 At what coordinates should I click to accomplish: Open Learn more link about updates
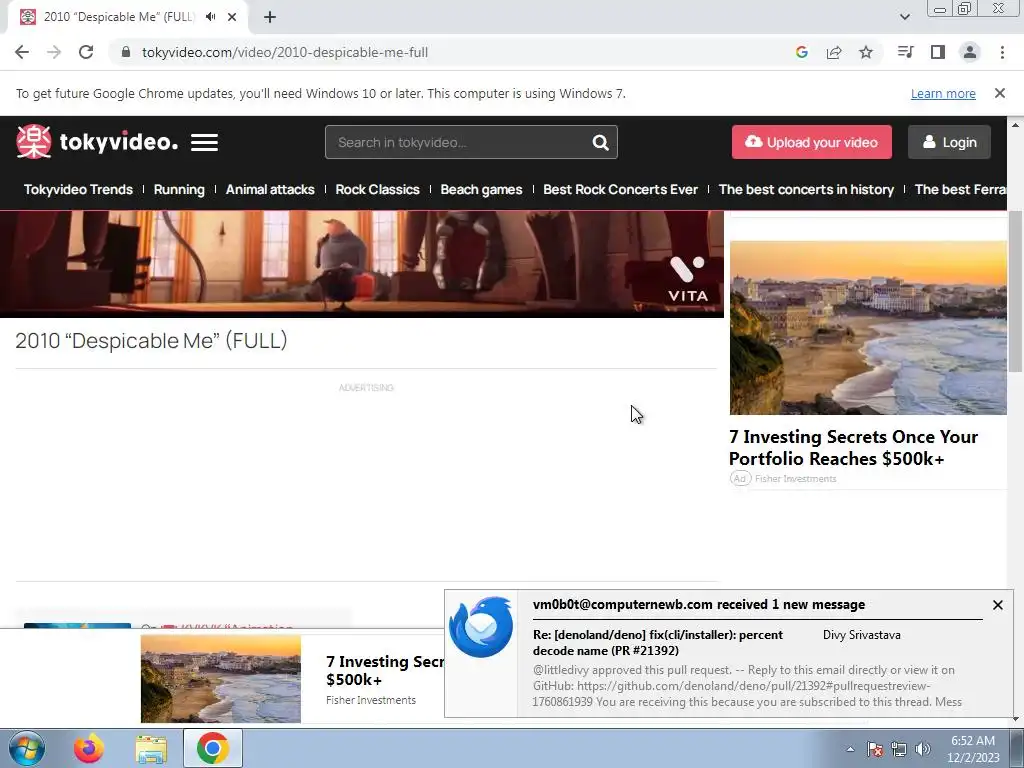943,93
